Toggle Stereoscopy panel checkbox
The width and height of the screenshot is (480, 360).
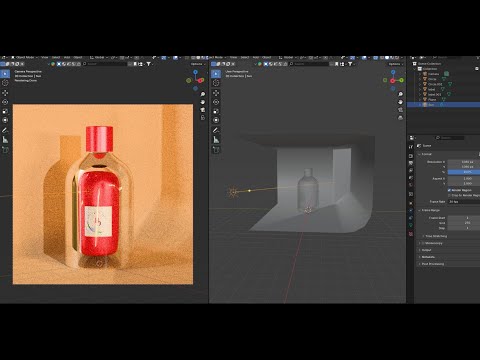point(423,243)
